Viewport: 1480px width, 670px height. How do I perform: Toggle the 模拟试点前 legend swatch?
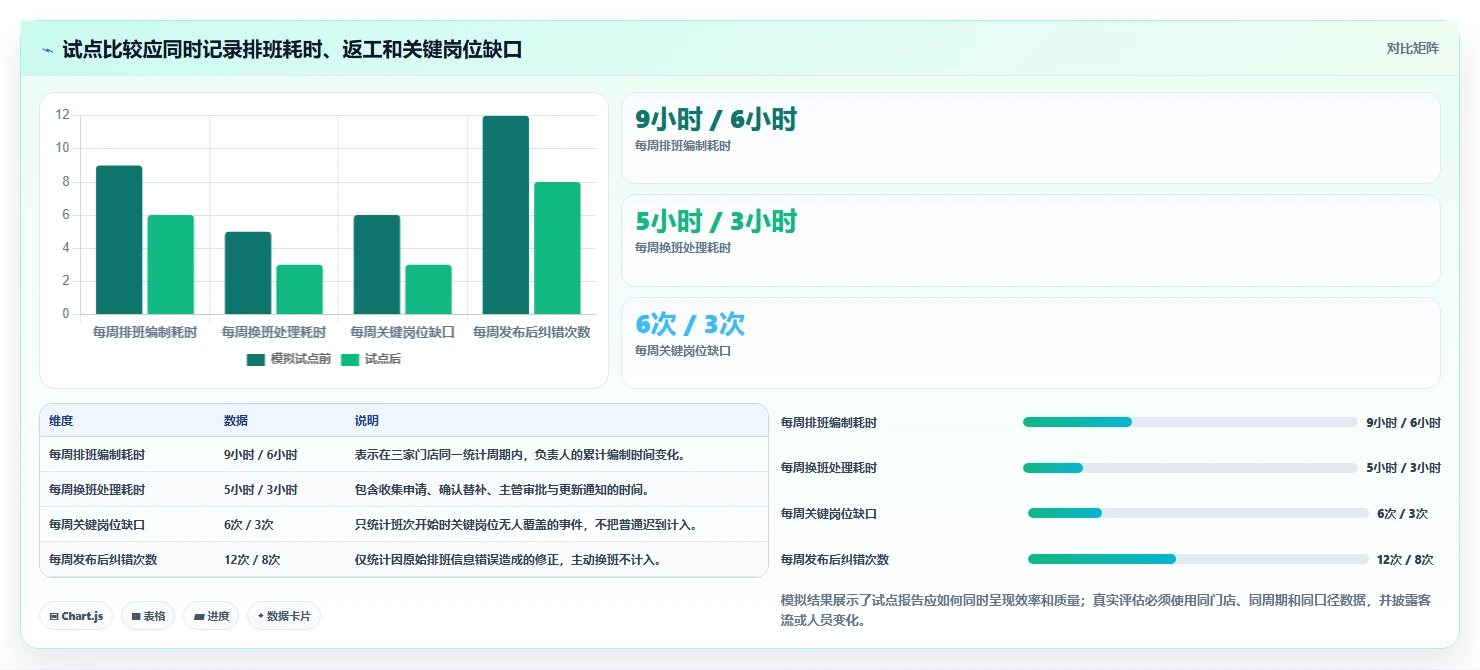click(256, 359)
